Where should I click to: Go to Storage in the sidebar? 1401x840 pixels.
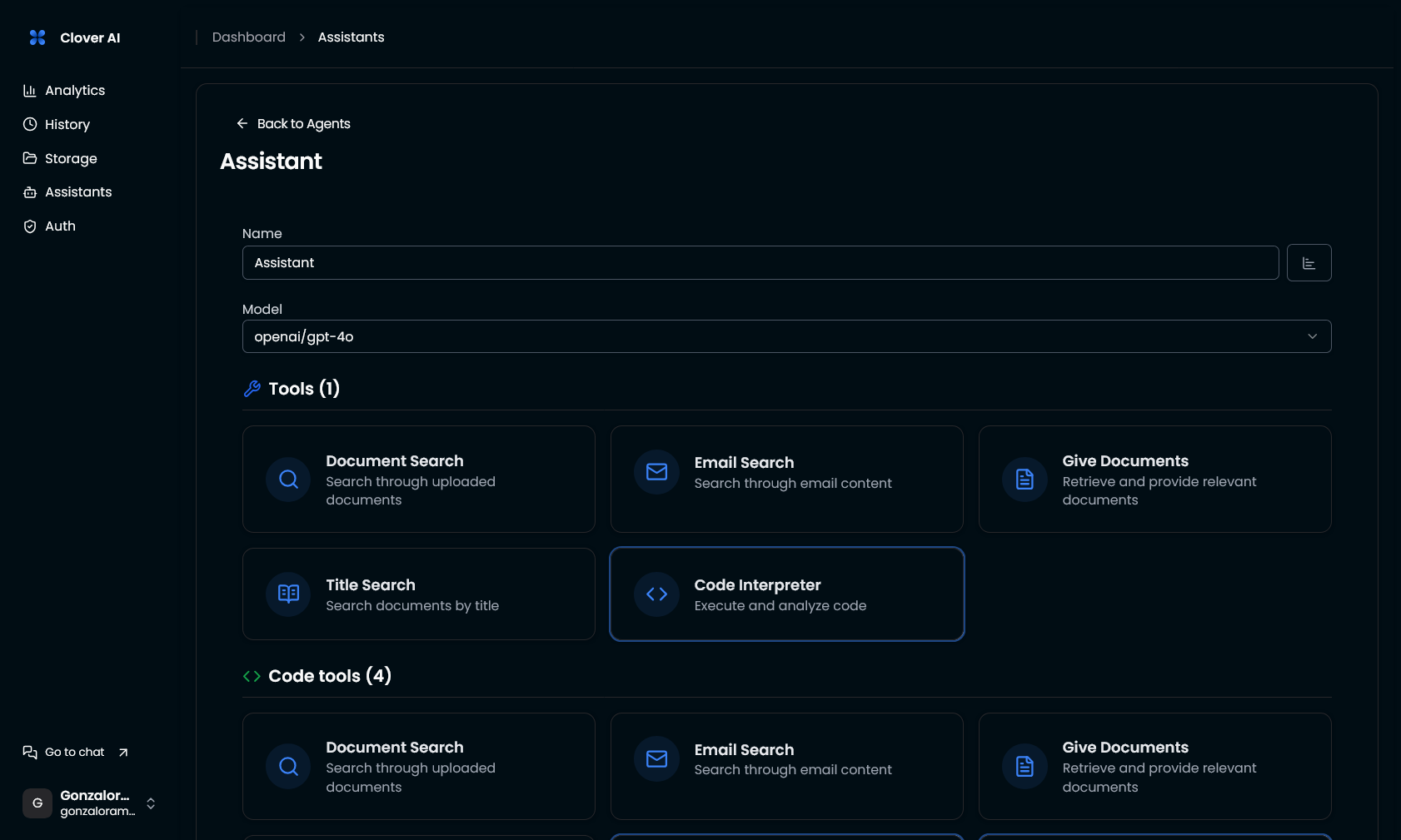(60, 158)
